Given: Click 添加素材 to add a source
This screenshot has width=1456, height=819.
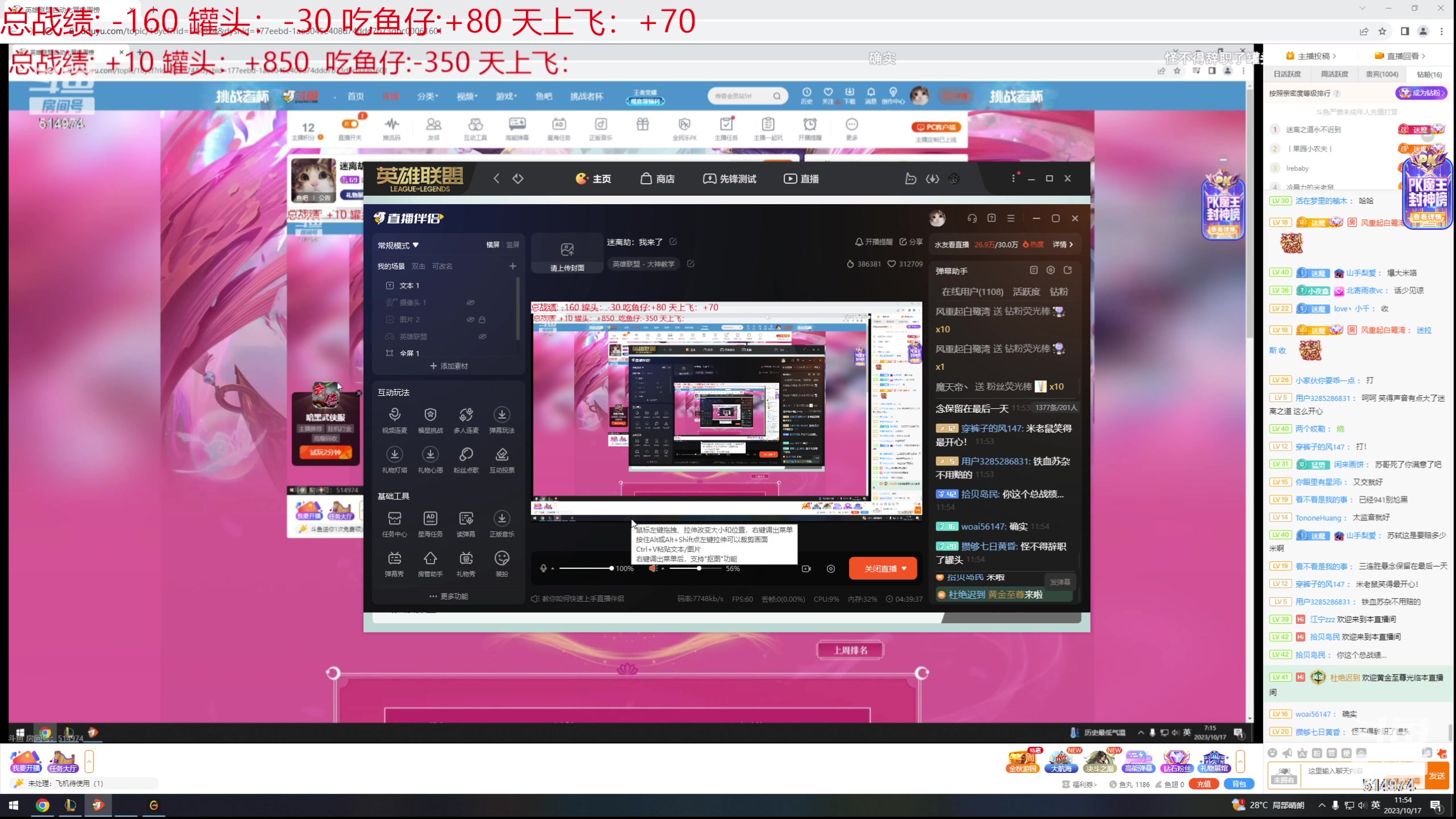Looking at the screenshot, I should click(x=449, y=366).
